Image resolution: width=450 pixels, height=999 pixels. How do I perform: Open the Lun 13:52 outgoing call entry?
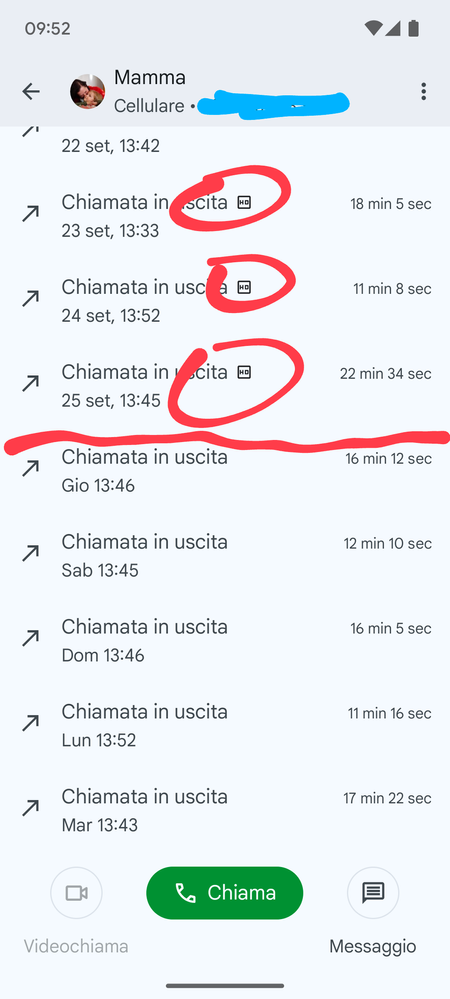[x=225, y=724]
